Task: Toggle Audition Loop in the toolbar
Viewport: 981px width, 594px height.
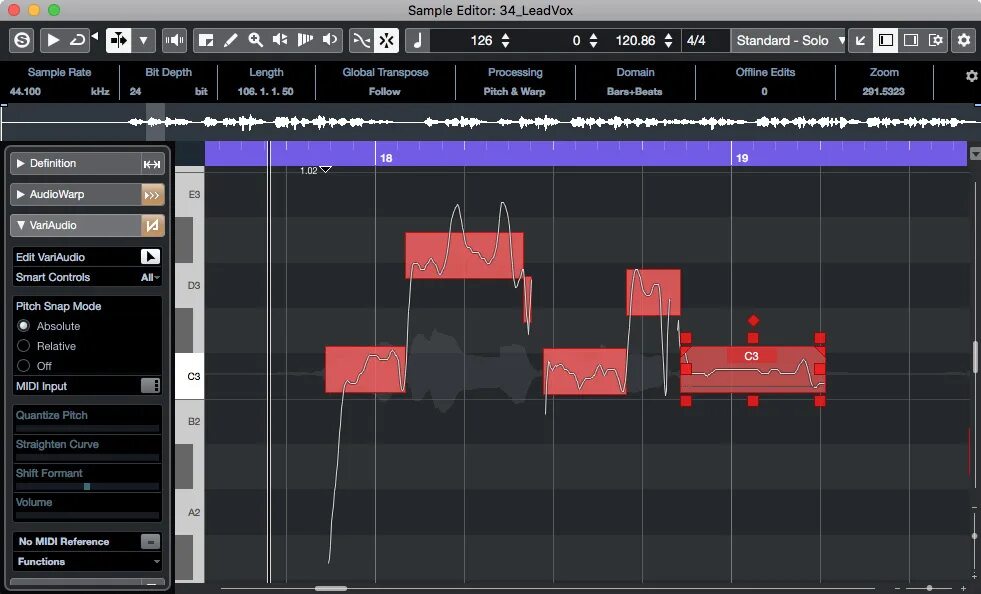Action: [78, 41]
